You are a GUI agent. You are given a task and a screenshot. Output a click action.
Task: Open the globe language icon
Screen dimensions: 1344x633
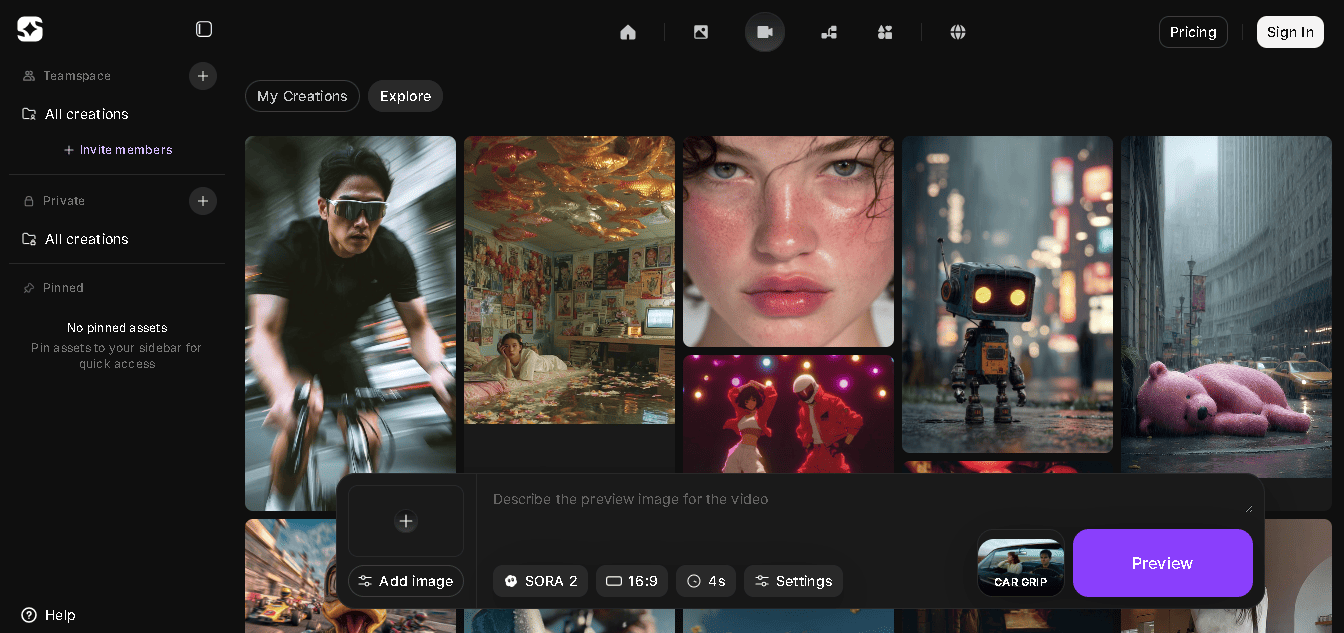(x=957, y=32)
